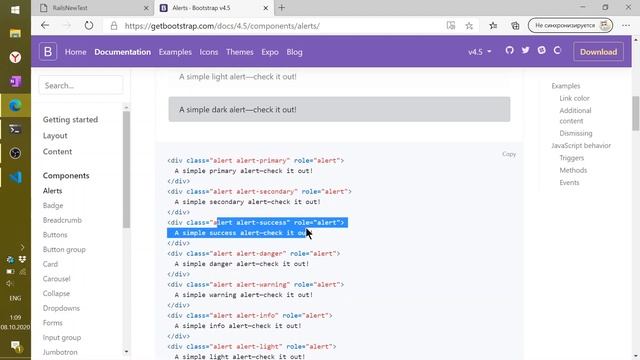Click the simple dark alert box
The width and height of the screenshot is (640, 360).
point(339,109)
